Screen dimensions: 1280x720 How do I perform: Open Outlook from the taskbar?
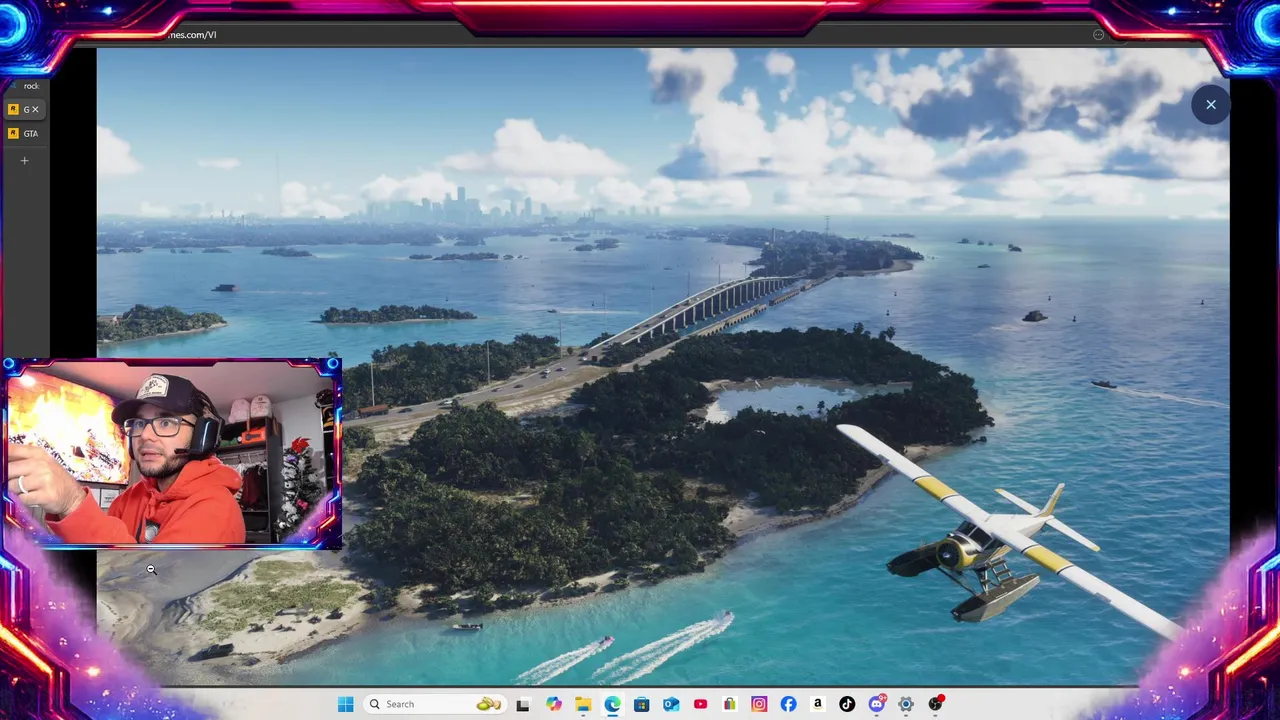(671, 704)
